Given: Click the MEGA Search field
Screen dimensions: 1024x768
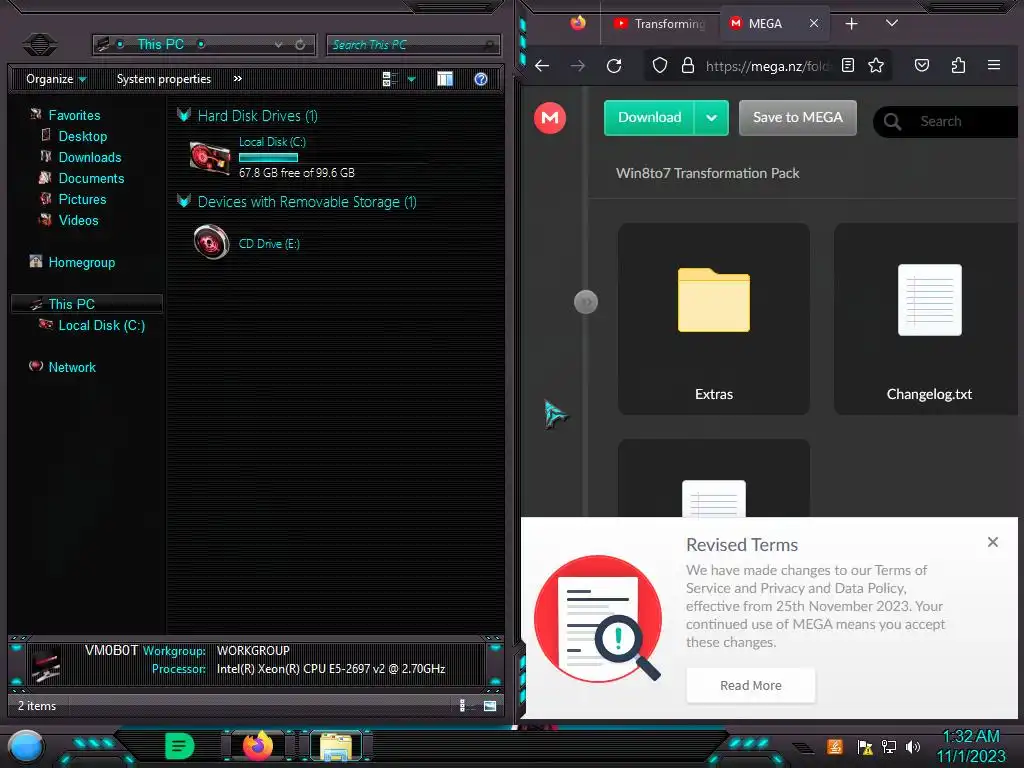Looking at the screenshot, I should click(x=948, y=121).
